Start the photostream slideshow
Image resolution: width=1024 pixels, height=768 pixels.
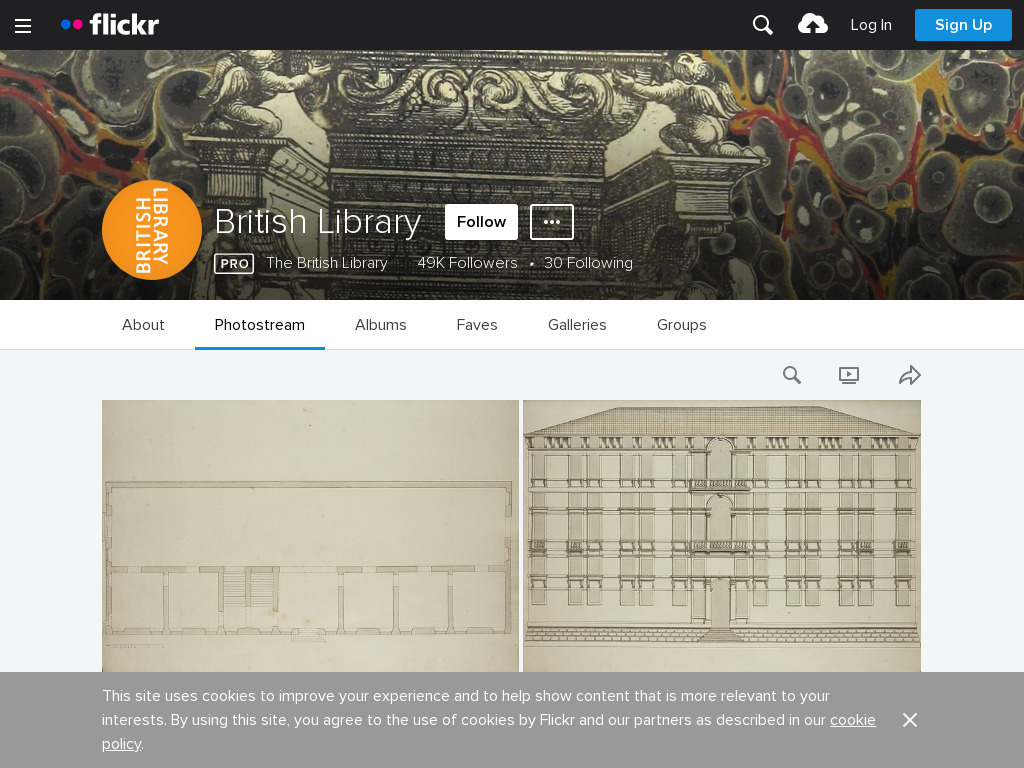(x=848, y=375)
